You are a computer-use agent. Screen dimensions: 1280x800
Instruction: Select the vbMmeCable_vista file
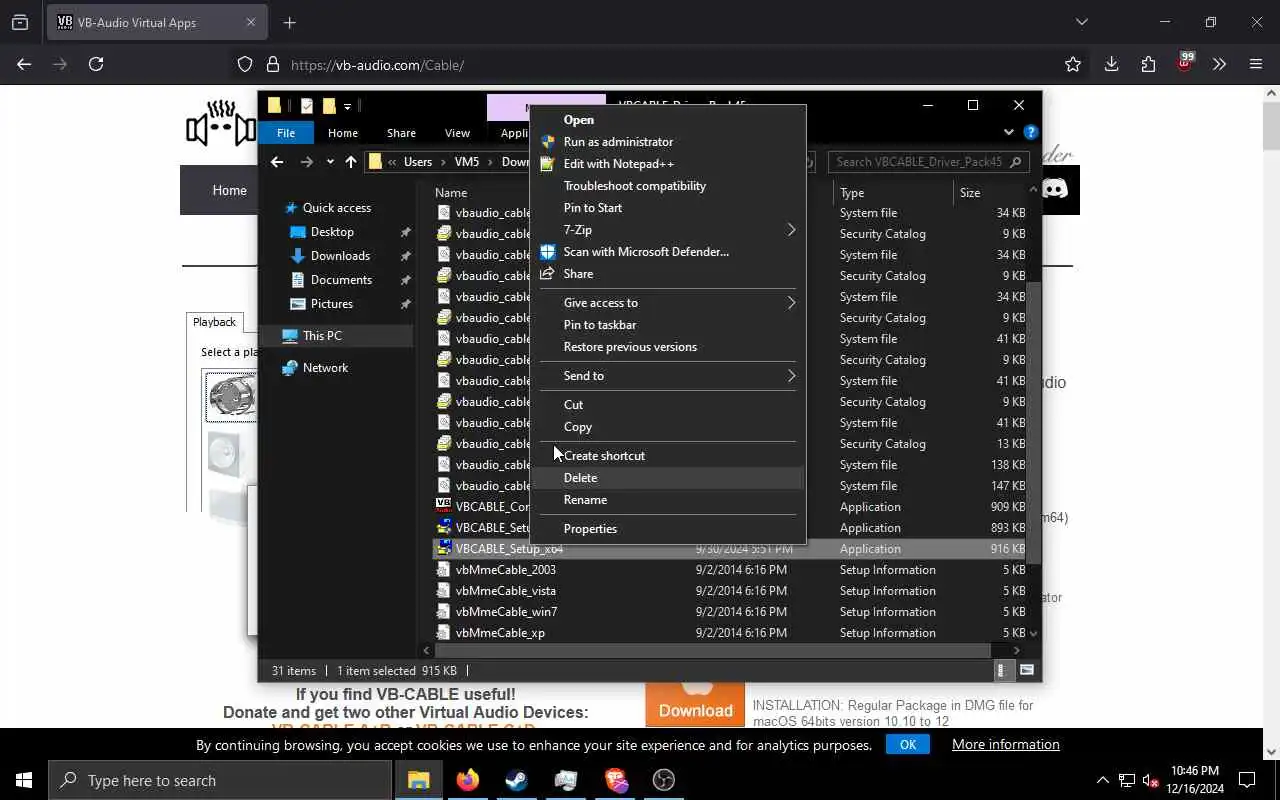505,591
